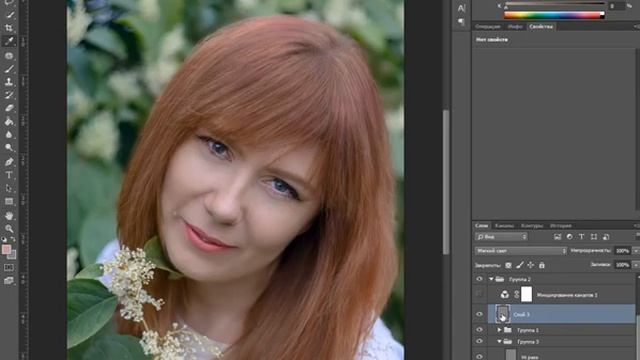Select the Paint Bucket tool
640x360 pixels.
tap(9, 121)
